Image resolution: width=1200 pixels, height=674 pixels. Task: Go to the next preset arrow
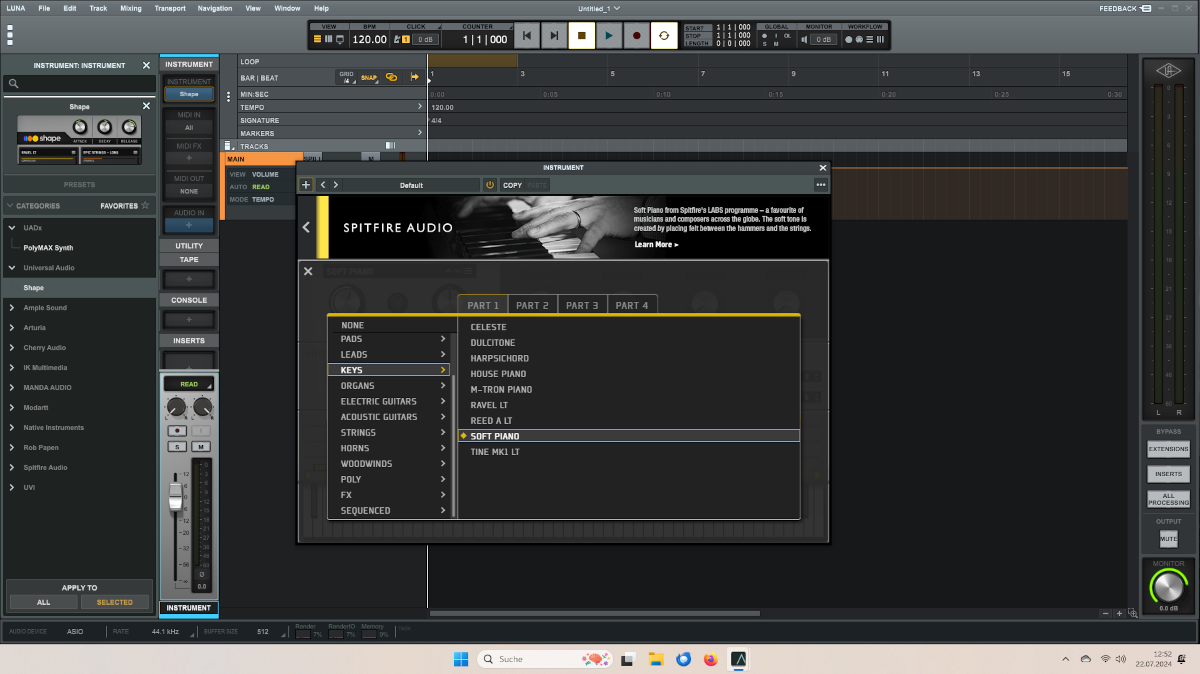(x=336, y=185)
